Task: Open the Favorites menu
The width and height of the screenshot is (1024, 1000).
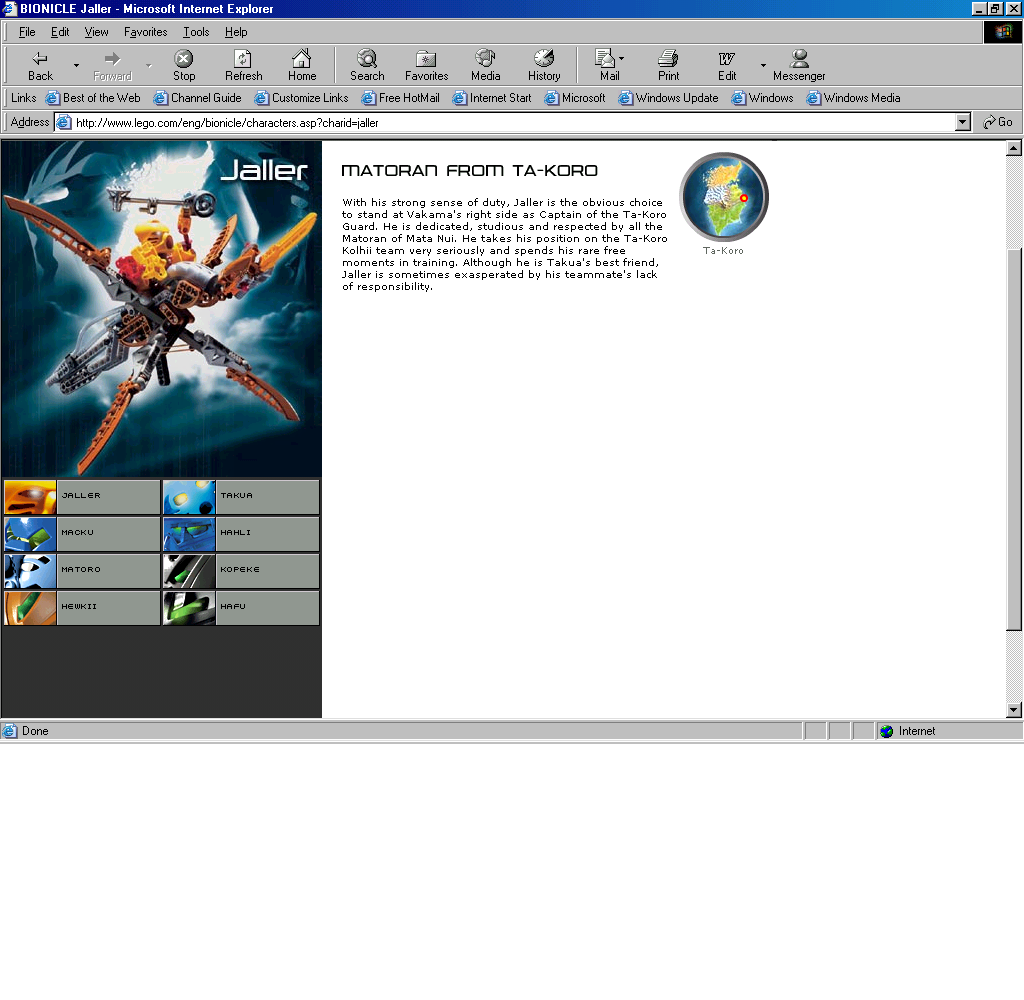Action: [146, 32]
